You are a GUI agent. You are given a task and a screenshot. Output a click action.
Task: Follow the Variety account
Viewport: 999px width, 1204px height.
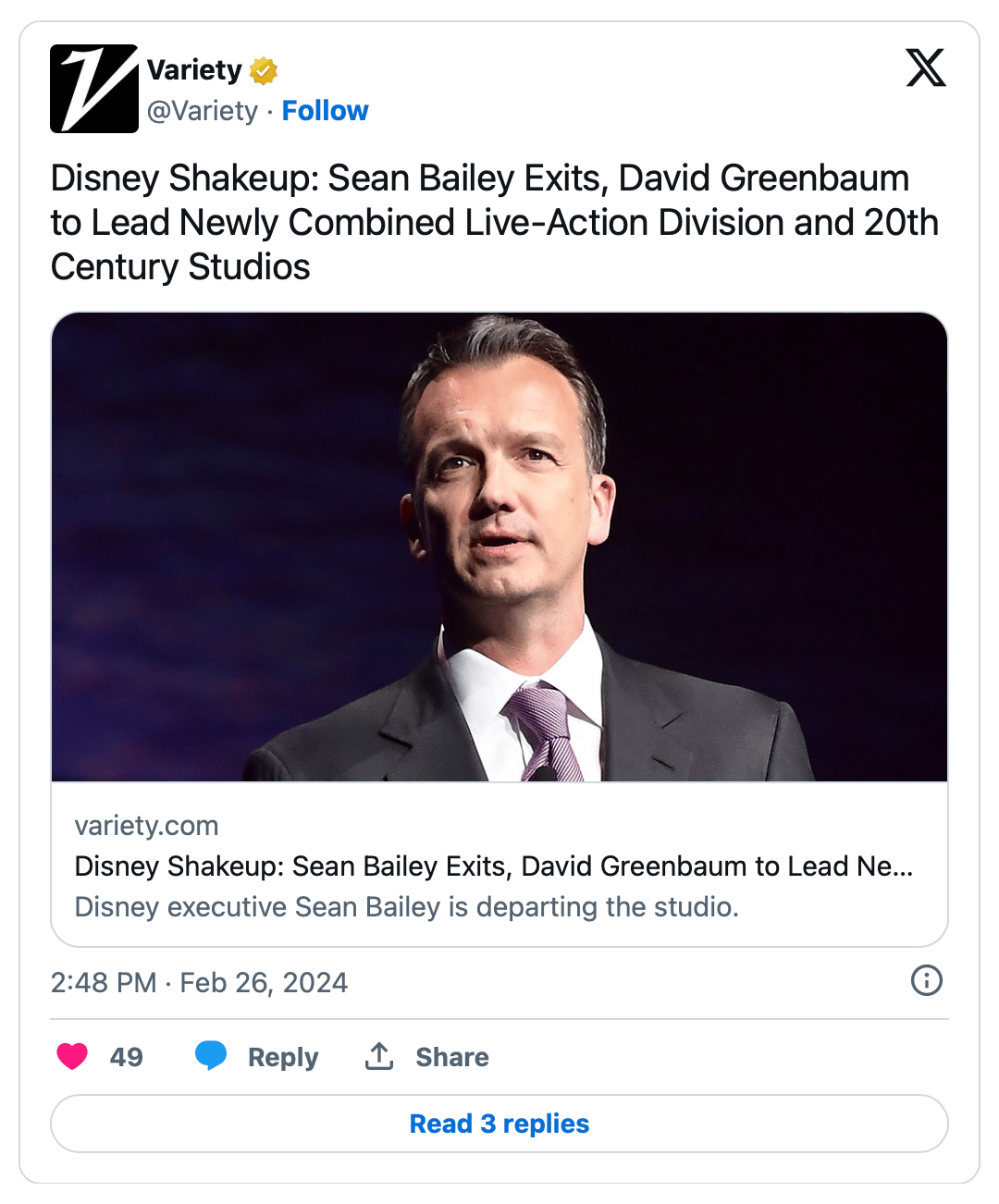[x=325, y=111]
